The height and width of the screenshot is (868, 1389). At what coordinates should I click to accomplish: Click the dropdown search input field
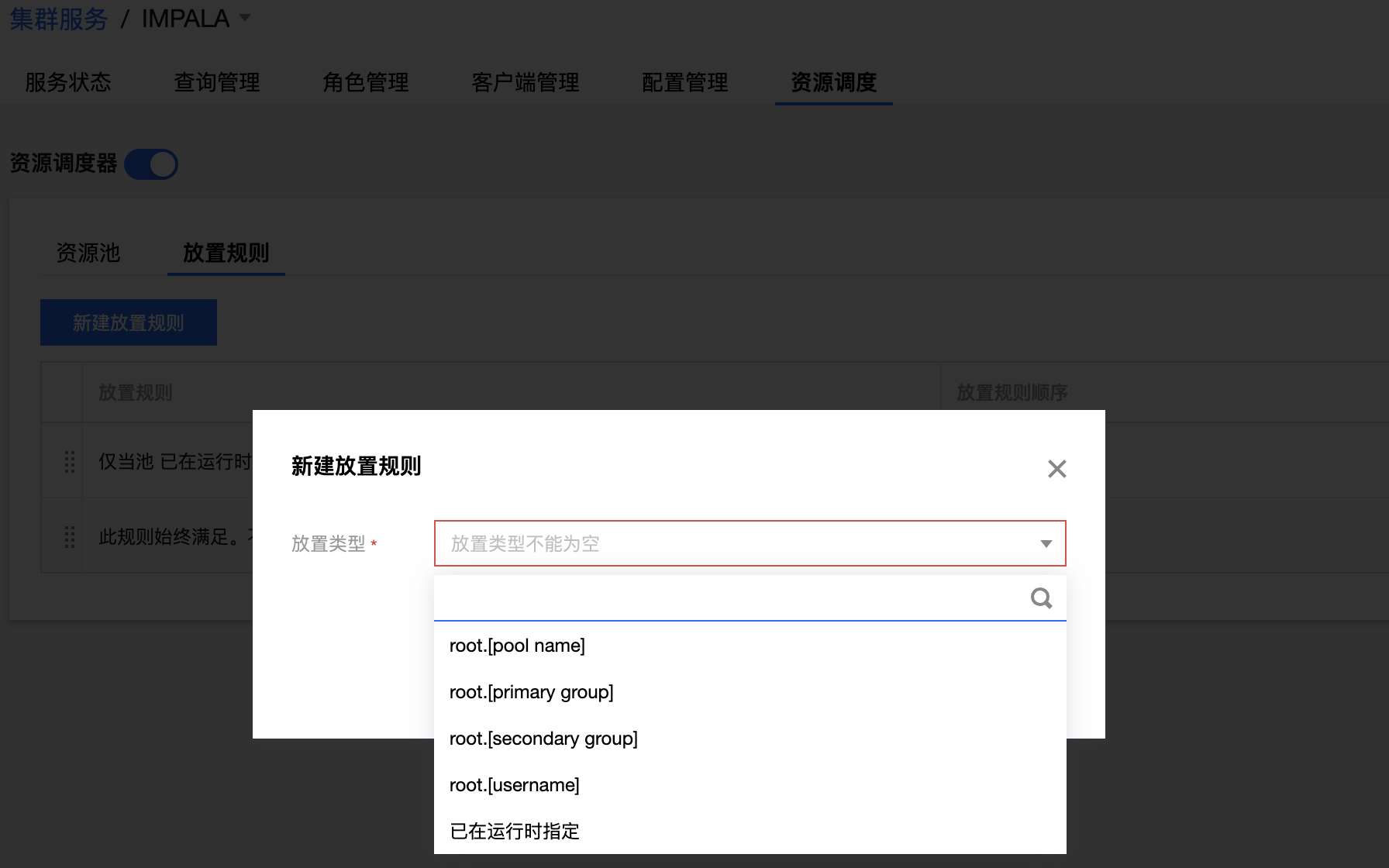[729, 598]
